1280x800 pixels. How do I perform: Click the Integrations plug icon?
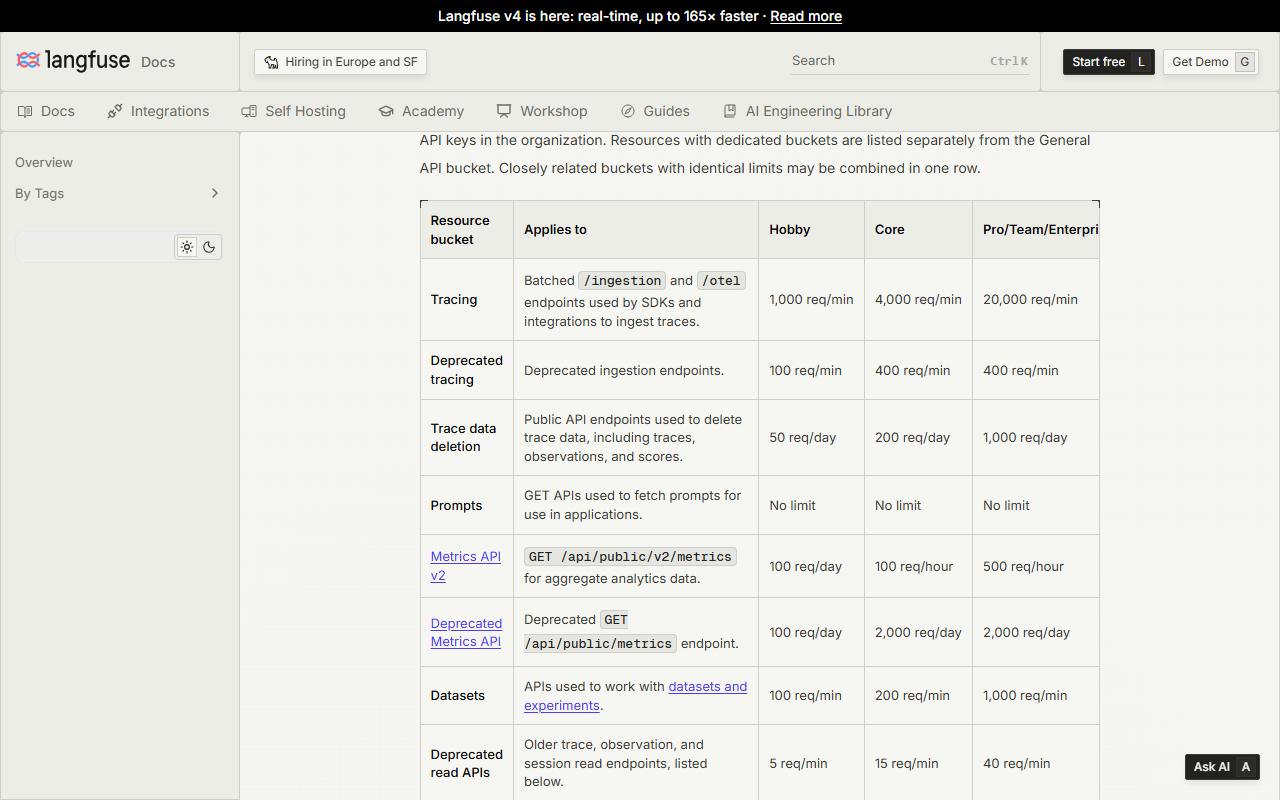(115, 111)
